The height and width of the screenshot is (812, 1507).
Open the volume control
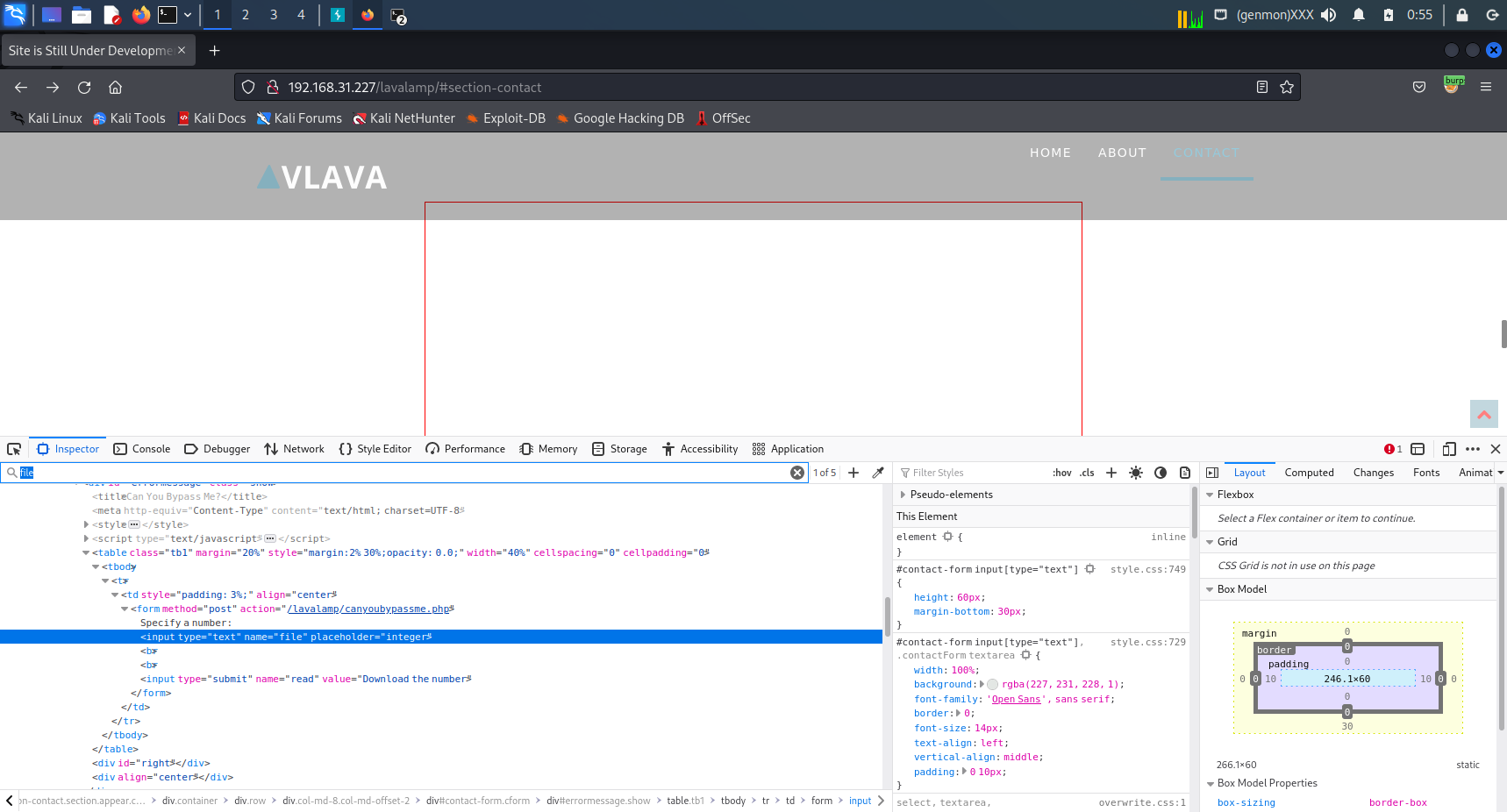(x=1329, y=15)
